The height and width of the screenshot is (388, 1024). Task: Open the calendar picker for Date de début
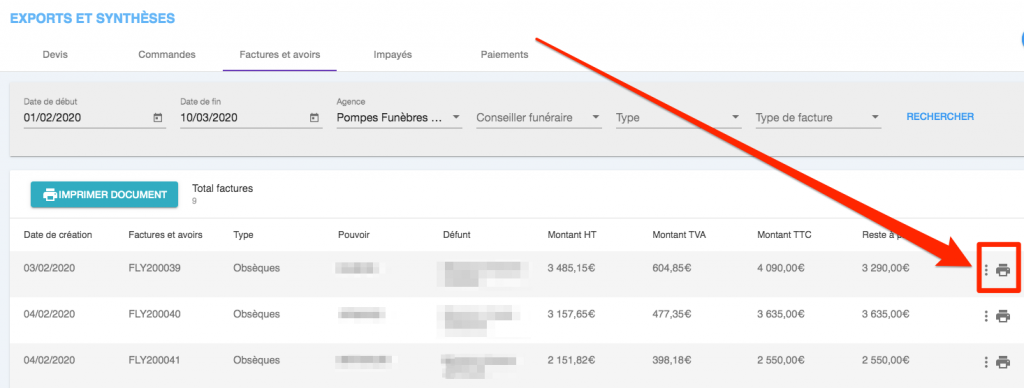pyautogui.click(x=157, y=118)
